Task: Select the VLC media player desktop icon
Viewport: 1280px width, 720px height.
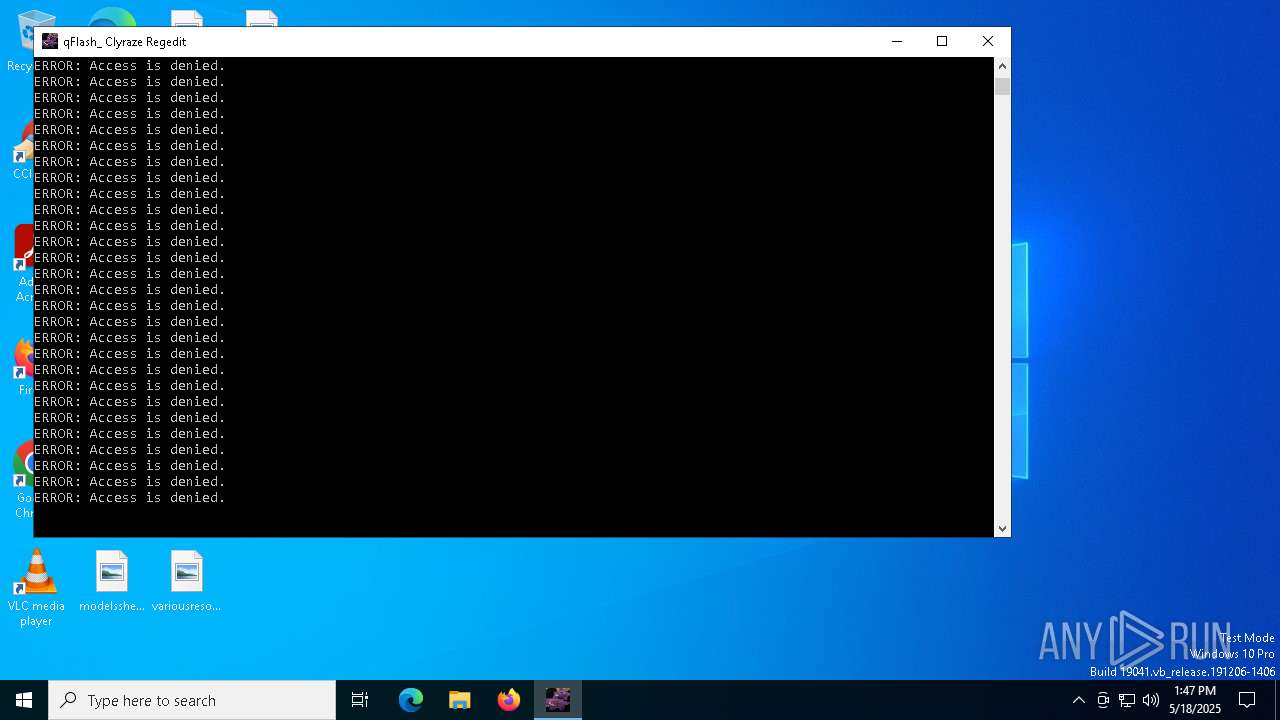Action: click(x=36, y=588)
